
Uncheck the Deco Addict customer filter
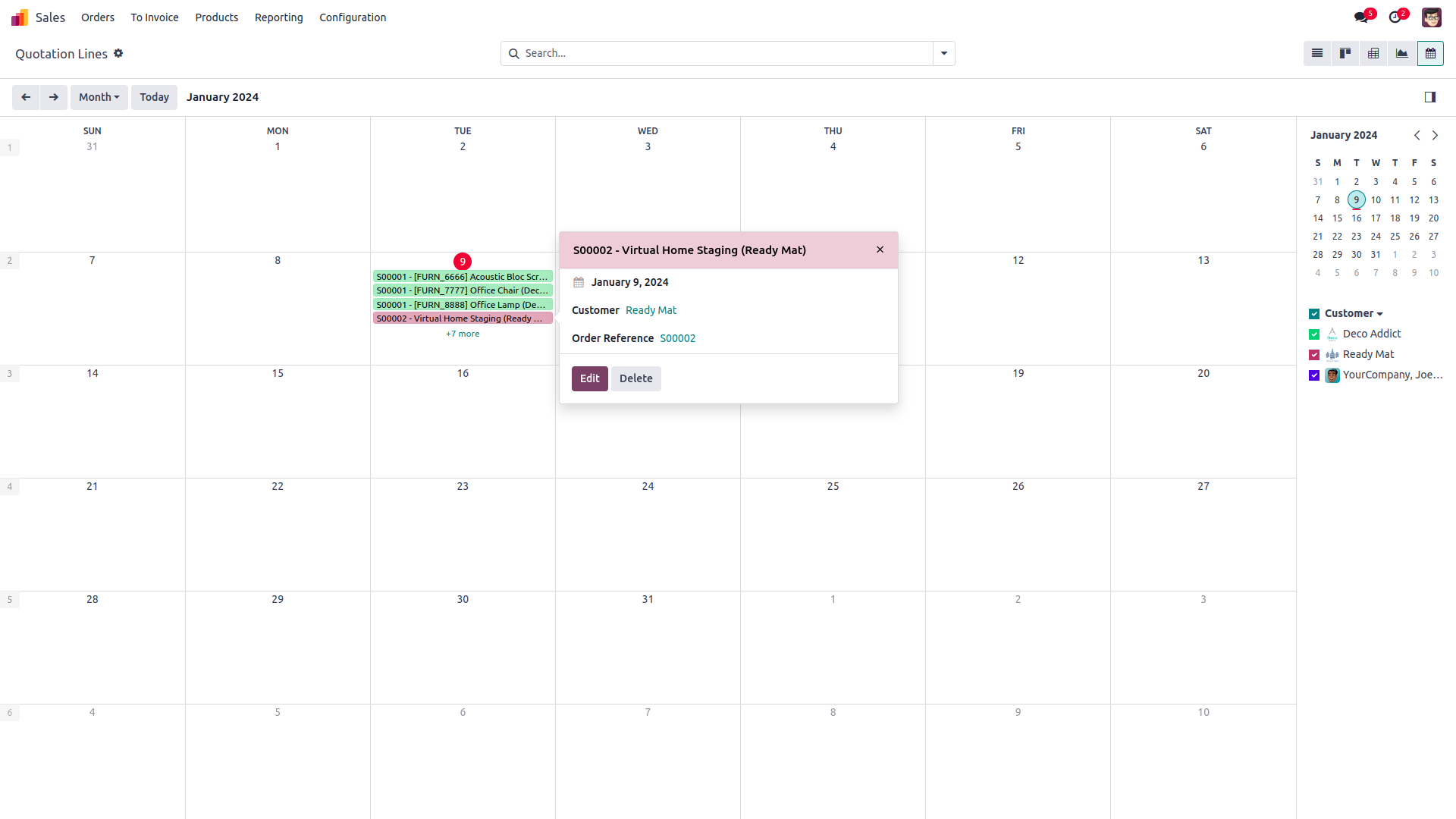(1314, 334)
